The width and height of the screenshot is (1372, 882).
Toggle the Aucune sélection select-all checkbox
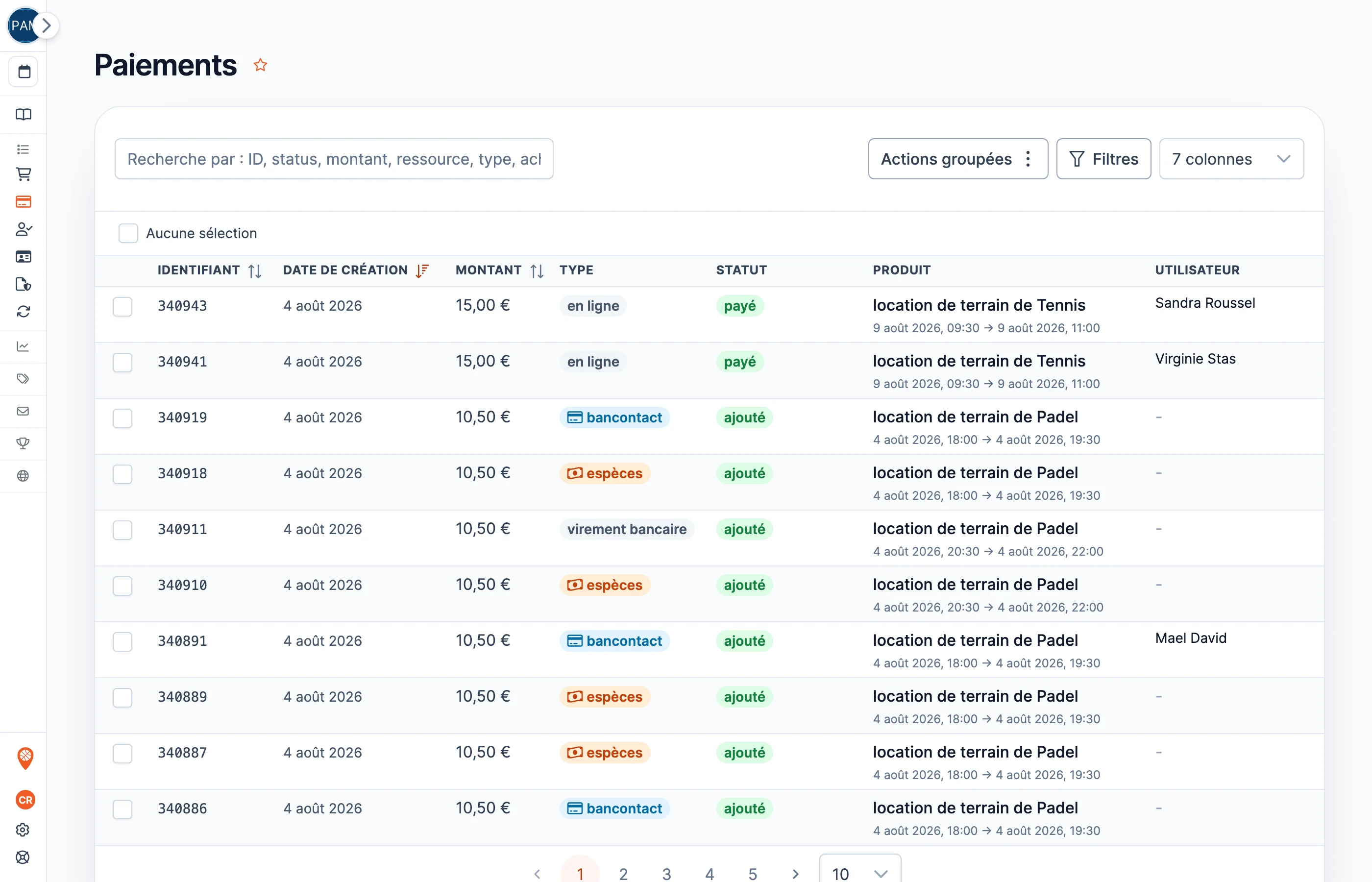[x=128, y=233]
